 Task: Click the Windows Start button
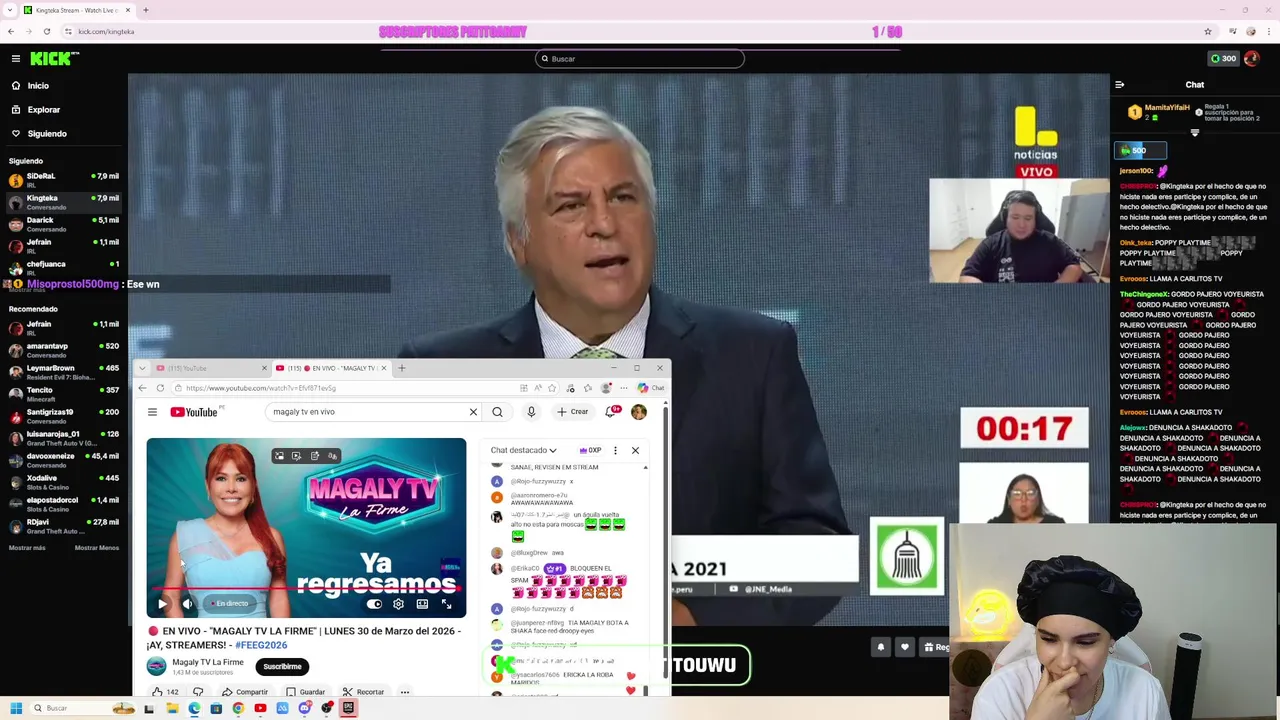[x=16, y=708]
